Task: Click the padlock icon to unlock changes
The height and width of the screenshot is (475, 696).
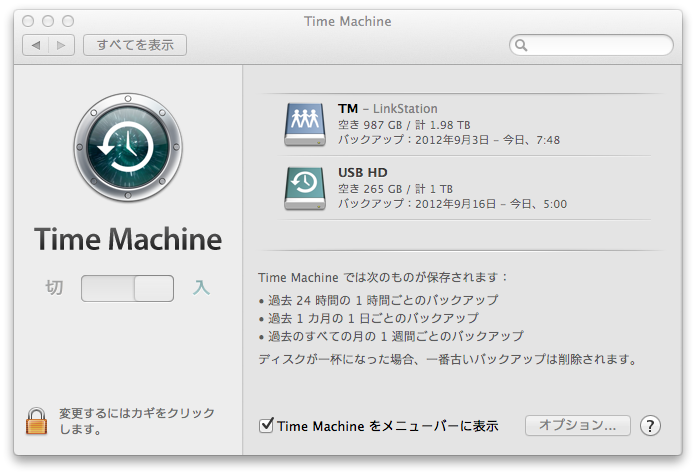Action: tap(36, 421)
